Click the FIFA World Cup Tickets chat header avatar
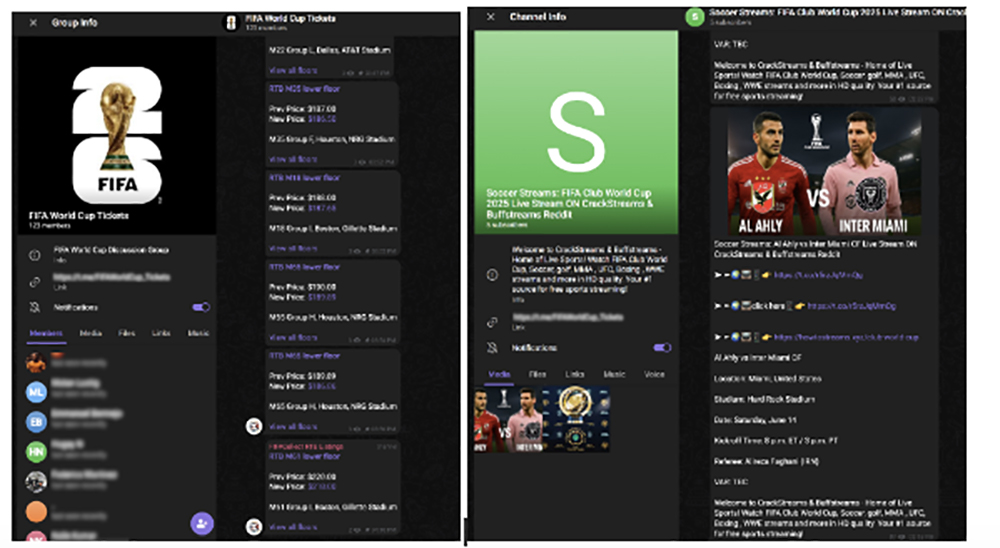The width and height of the screenshot is (1000, 548). coord(231,23)
